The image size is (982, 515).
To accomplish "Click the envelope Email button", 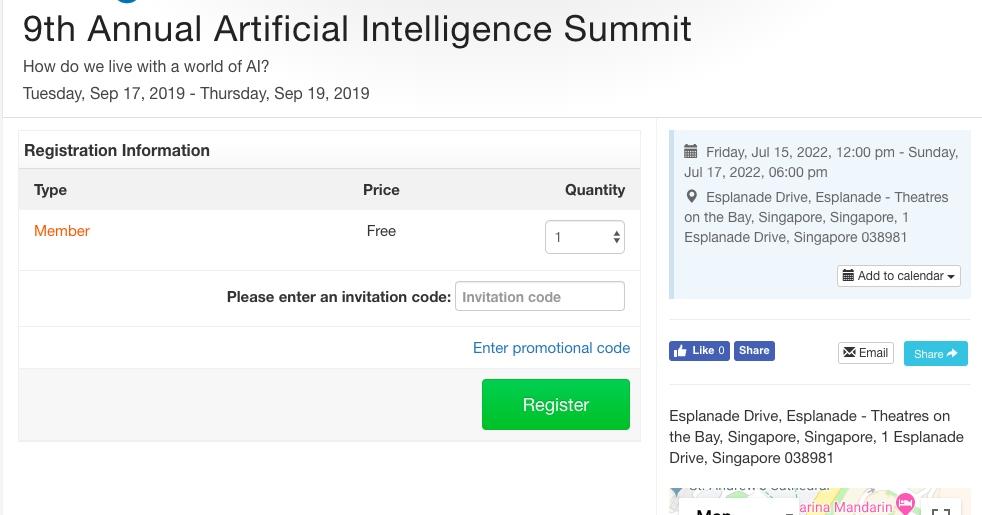I will (x=866, y=353).
